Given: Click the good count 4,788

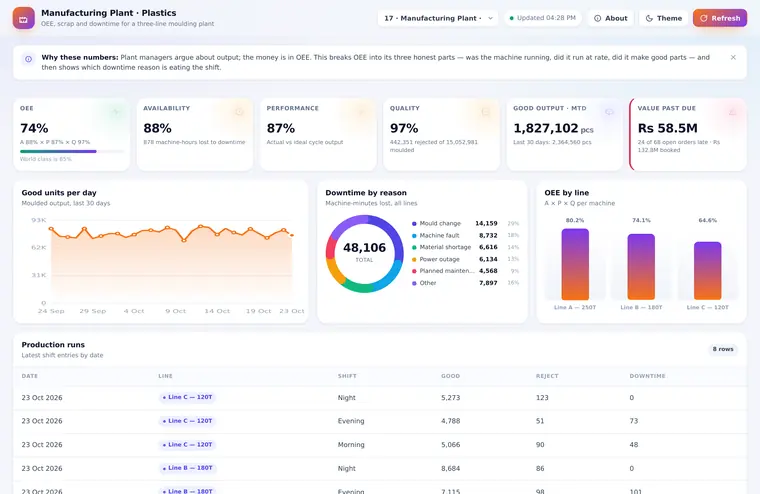Looking at the screenshot, I should point(450,421).
